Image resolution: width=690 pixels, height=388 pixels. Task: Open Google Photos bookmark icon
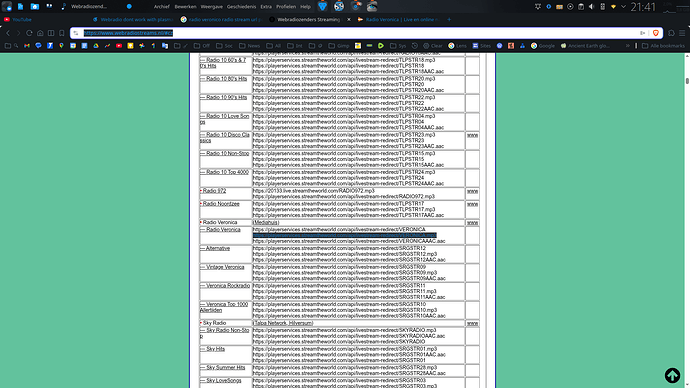[142, 46]
